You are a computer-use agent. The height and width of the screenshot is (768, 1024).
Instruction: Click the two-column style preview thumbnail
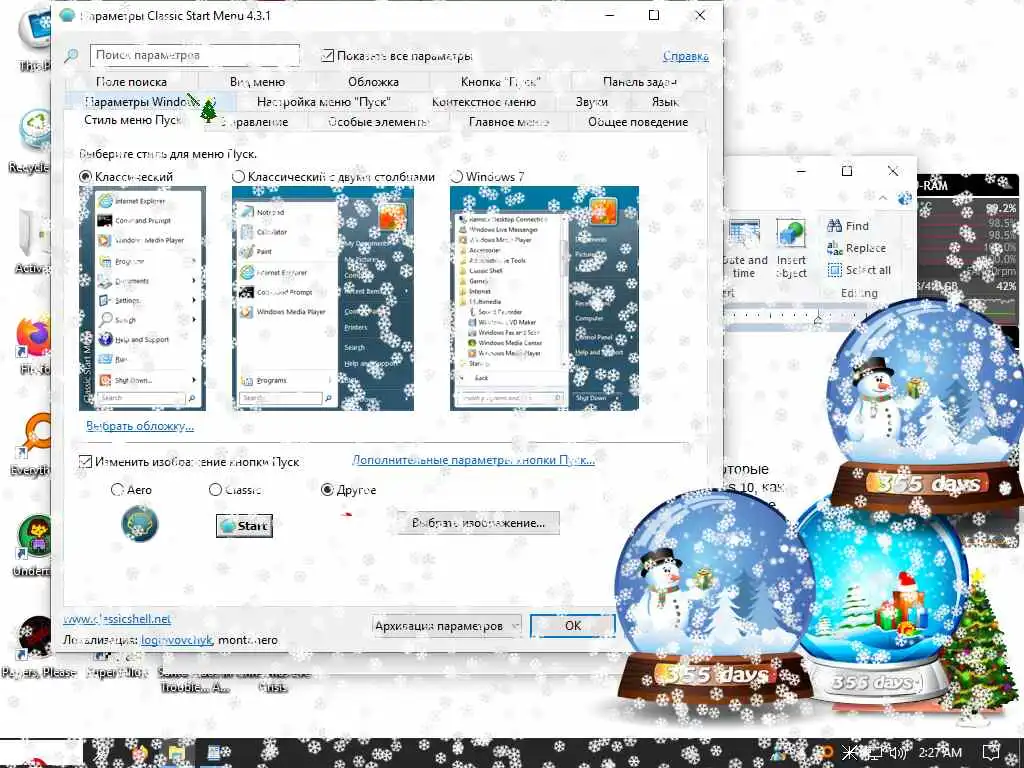point(323,298)
